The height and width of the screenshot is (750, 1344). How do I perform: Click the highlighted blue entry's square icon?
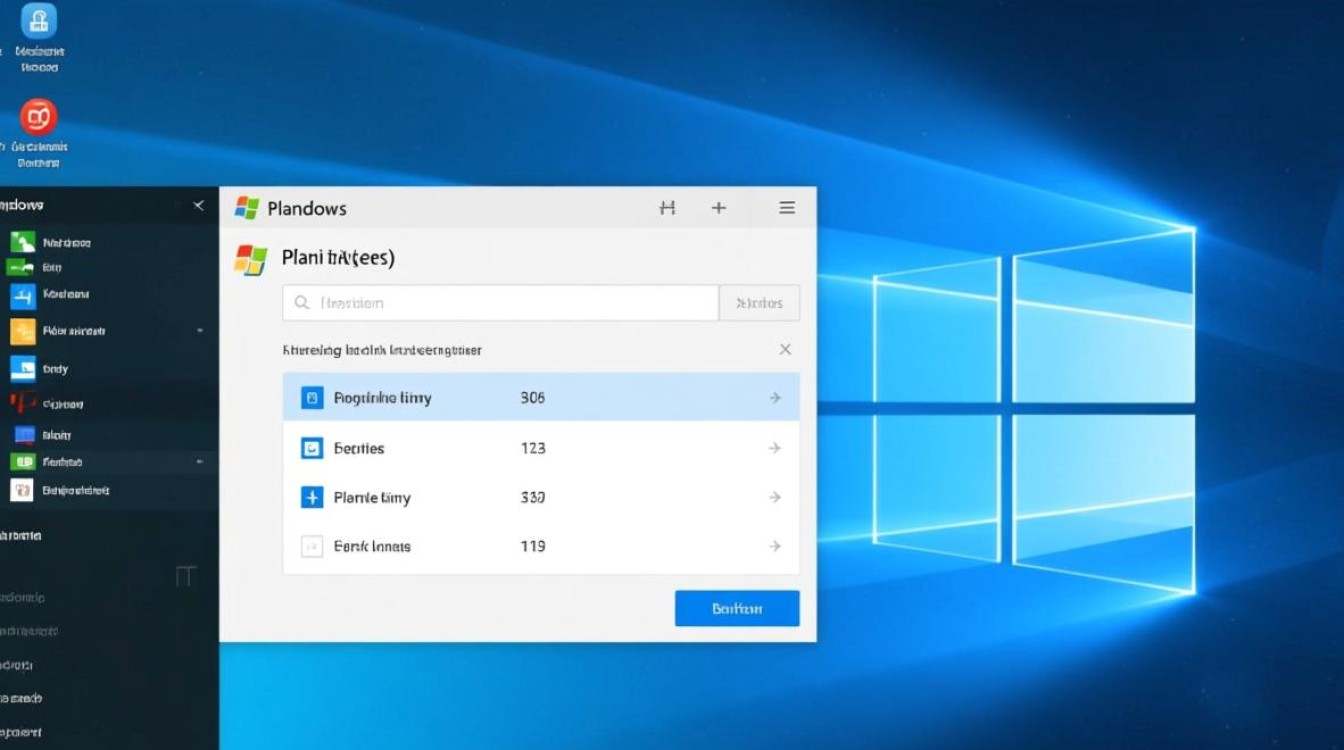[311, 397]
